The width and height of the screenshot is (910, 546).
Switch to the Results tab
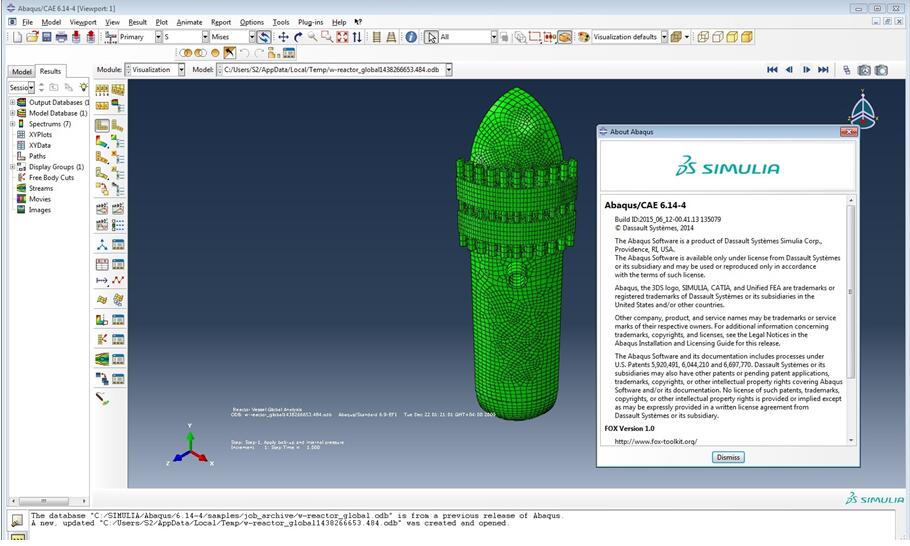(x=50, y=71)
